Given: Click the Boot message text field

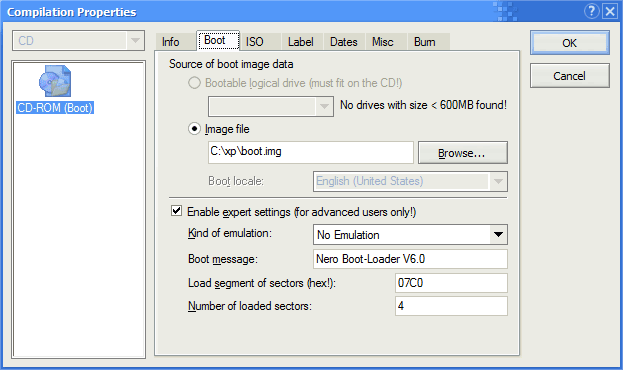Looking at the screenshot, I should [x=410, y=259].
